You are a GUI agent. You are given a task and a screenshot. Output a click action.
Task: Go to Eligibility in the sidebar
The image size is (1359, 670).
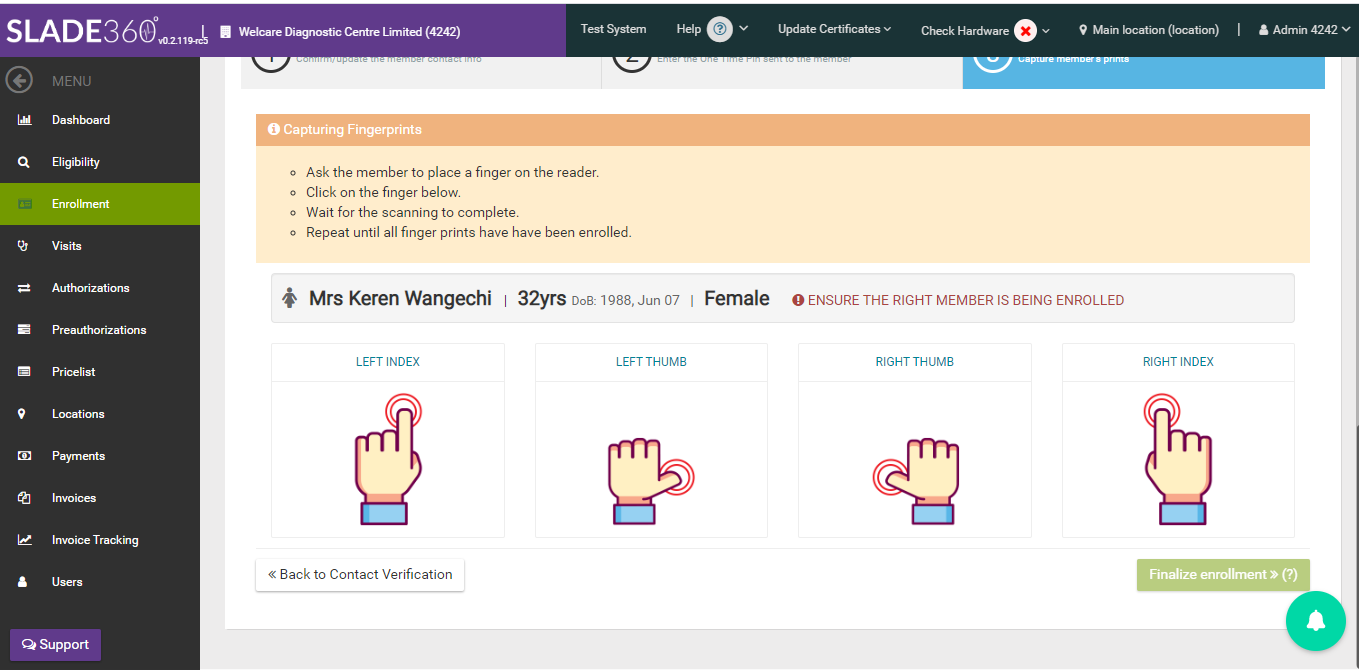pos(100,162)
